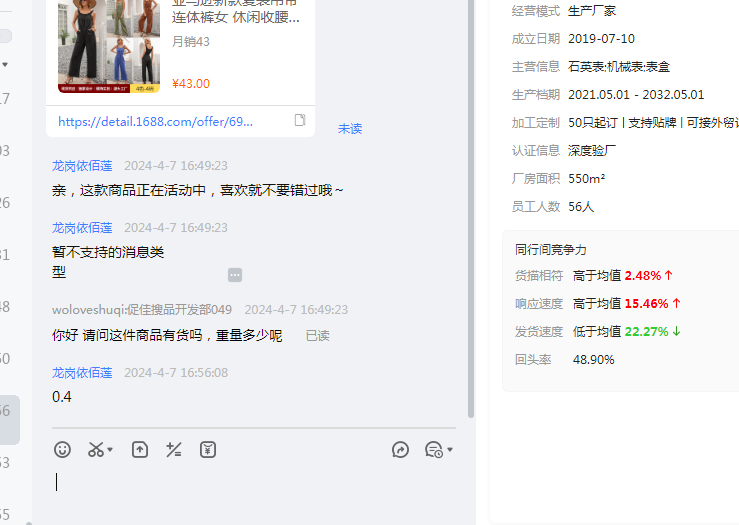Click the product price ¥43.00
739x525 pixels.
(x=191, y=84)
